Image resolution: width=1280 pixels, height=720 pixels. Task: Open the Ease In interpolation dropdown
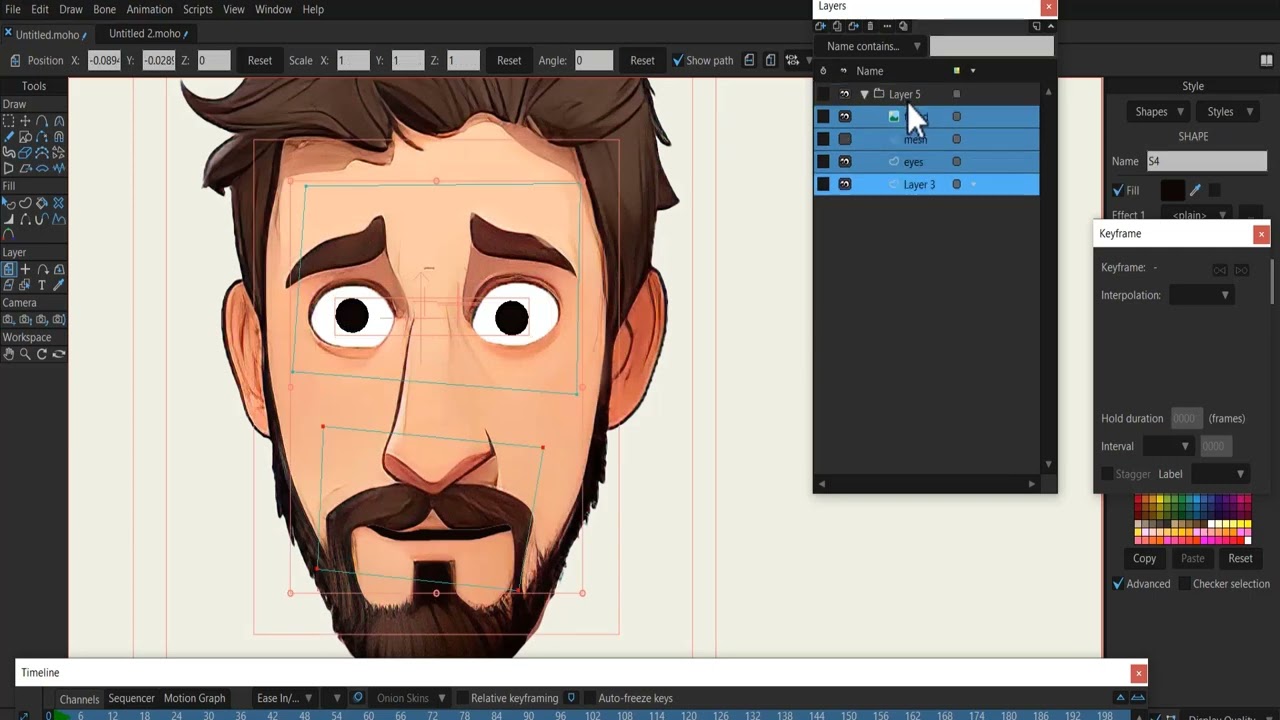285,698
